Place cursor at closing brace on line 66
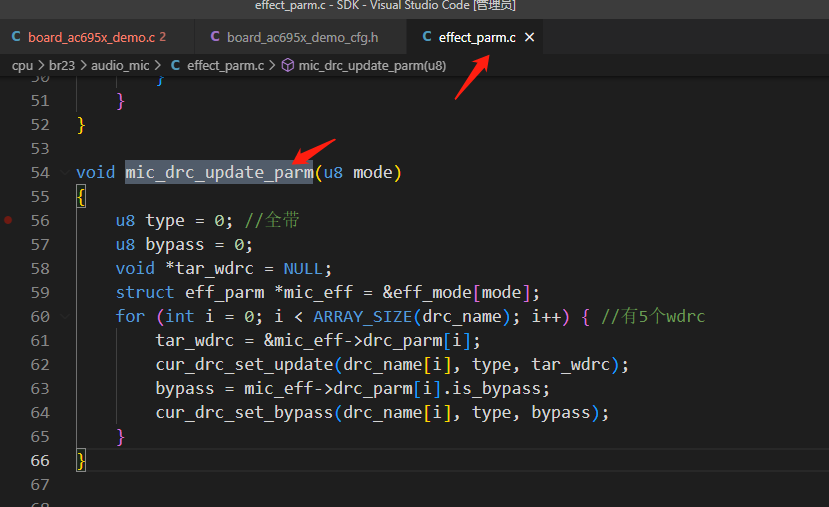Image resolution: width=829 pixels, height=507 pixels. (x=81, y=460)
